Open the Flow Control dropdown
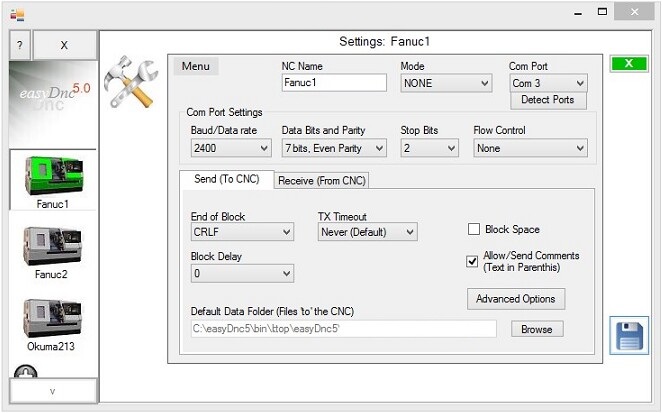Image resolution: width=662 pixels, height=413 pixels. tap(530, 148)
